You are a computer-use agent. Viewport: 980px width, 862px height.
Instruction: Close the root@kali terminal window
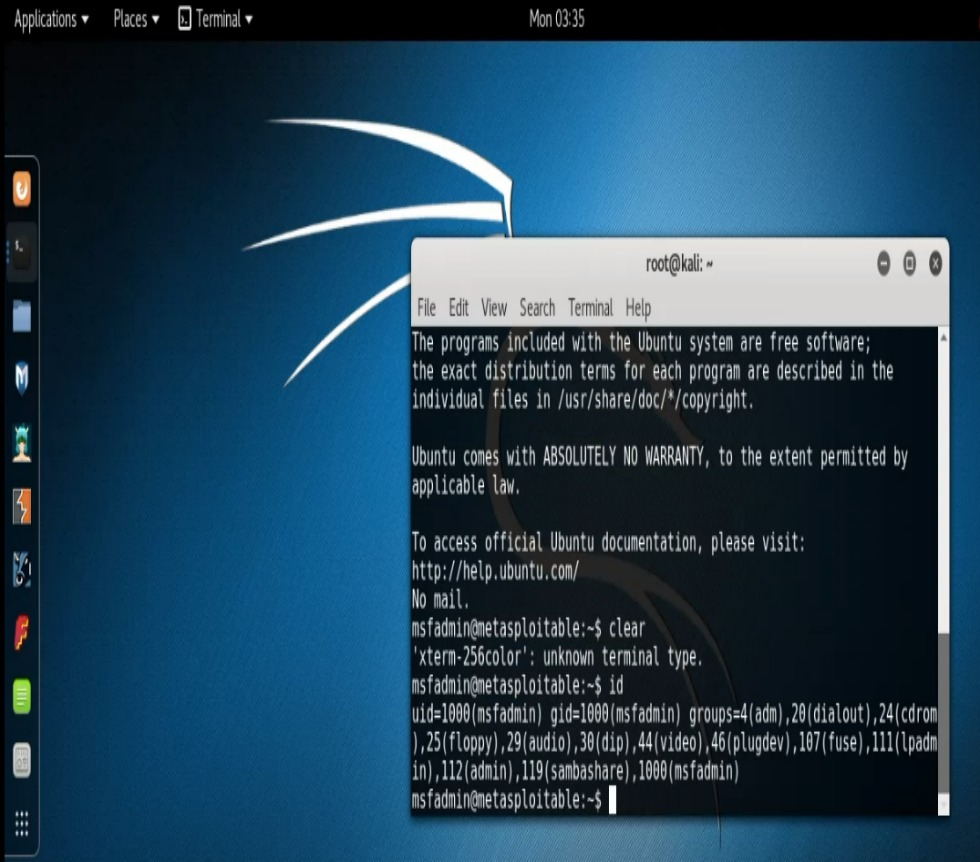click(x=935, y=263)
